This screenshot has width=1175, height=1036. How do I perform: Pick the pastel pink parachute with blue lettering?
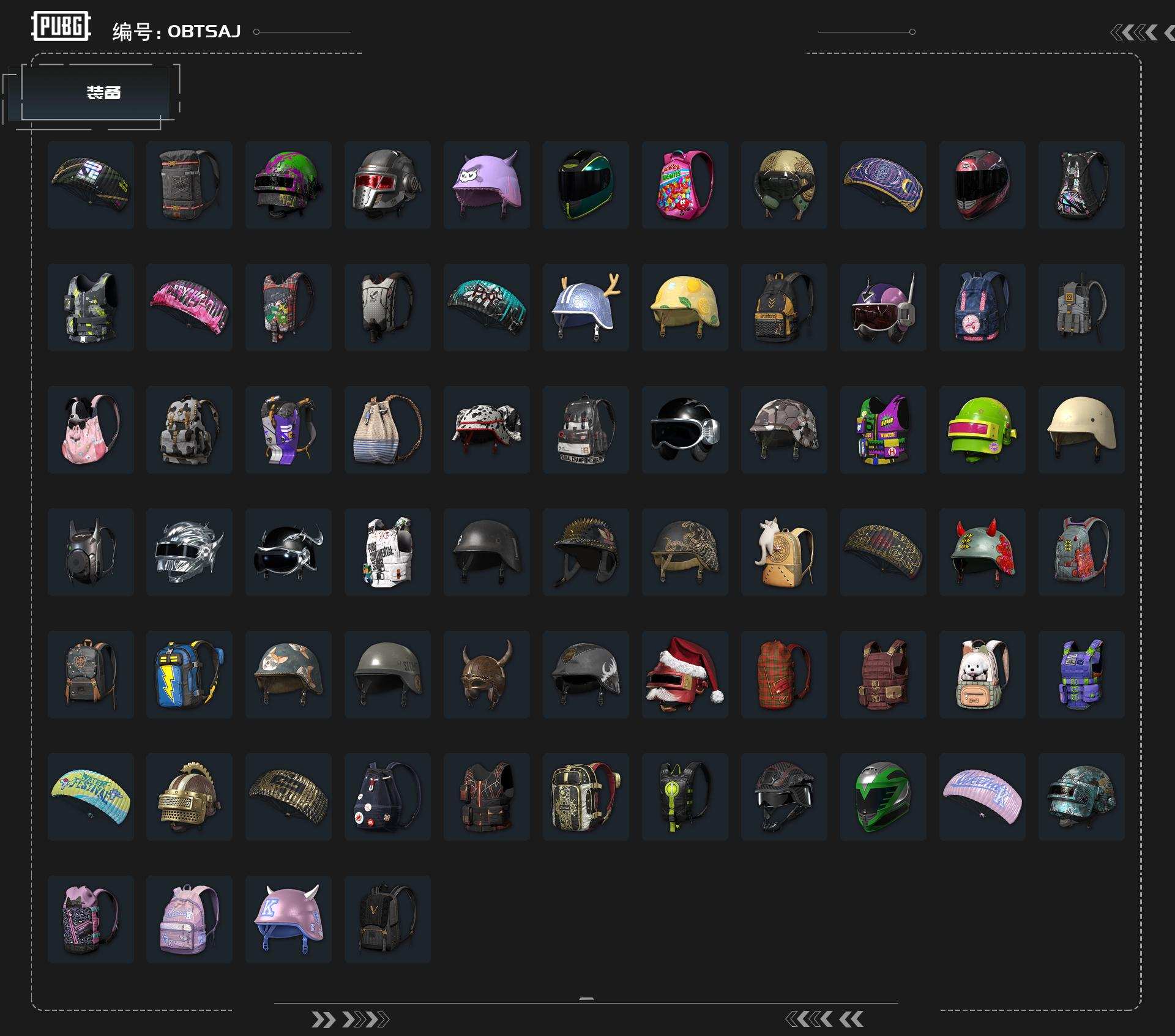(982, 797)
